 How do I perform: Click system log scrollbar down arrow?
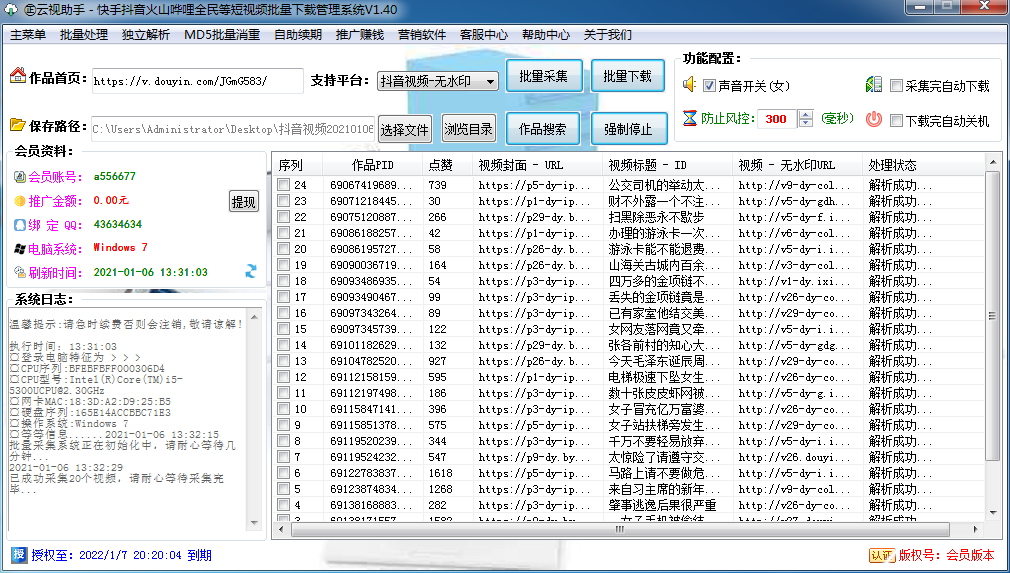coord(254,523)
